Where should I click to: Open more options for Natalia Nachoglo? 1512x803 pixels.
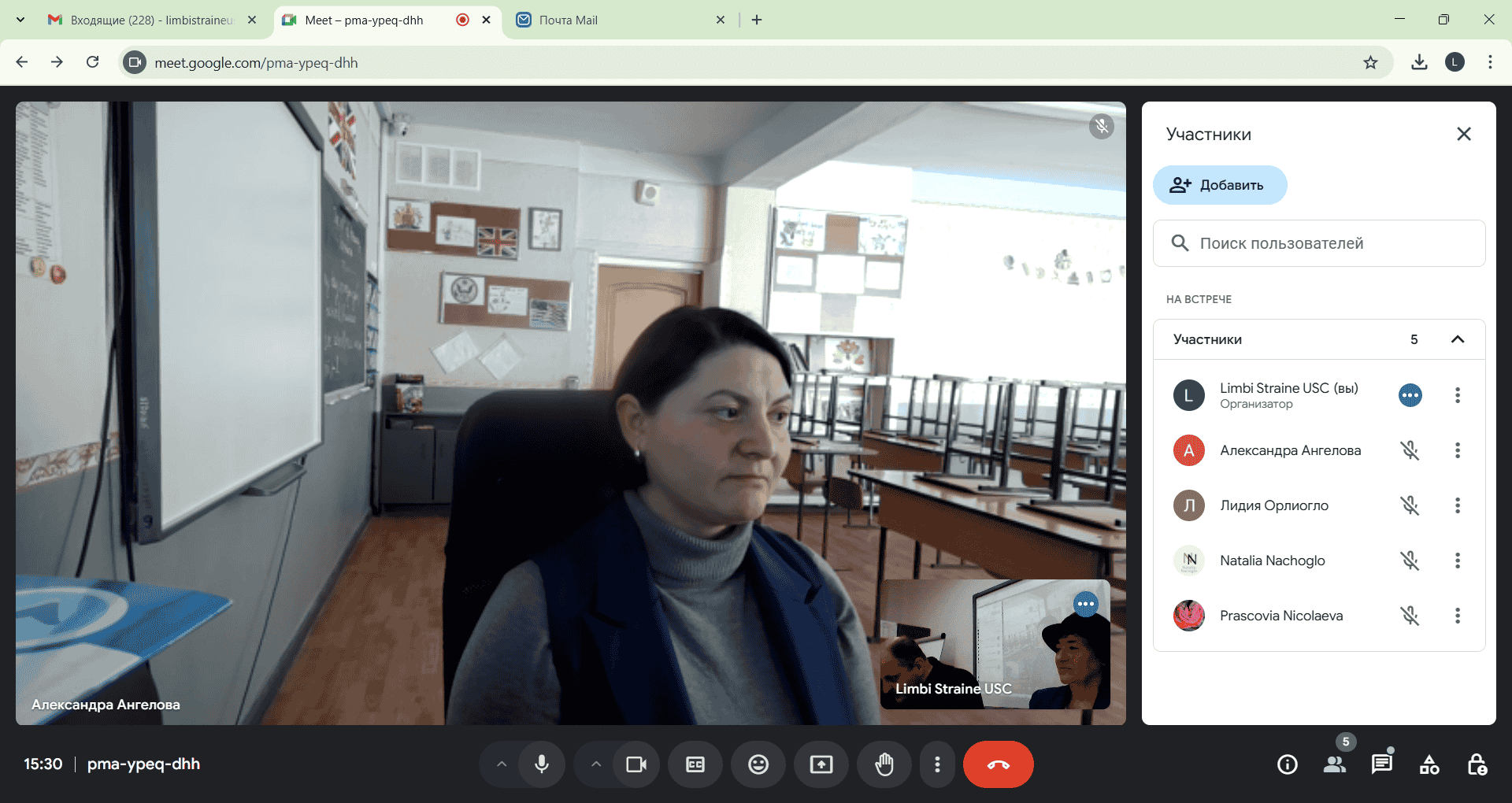(x=1458, y=561)
